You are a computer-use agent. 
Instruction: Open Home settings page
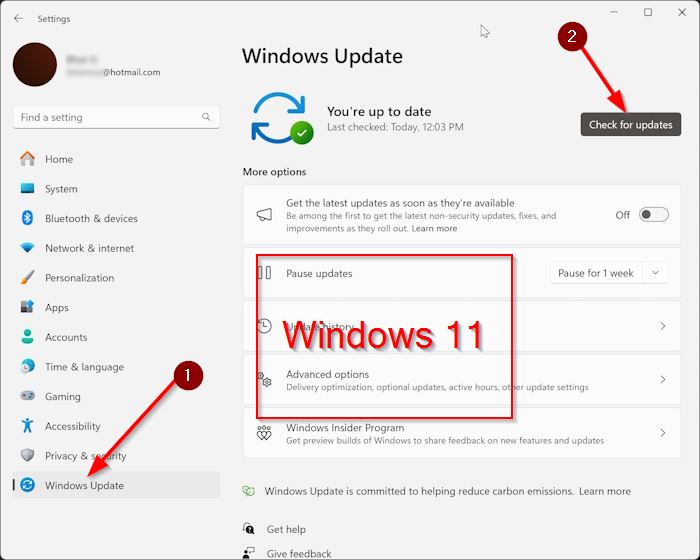pos(116,159)
